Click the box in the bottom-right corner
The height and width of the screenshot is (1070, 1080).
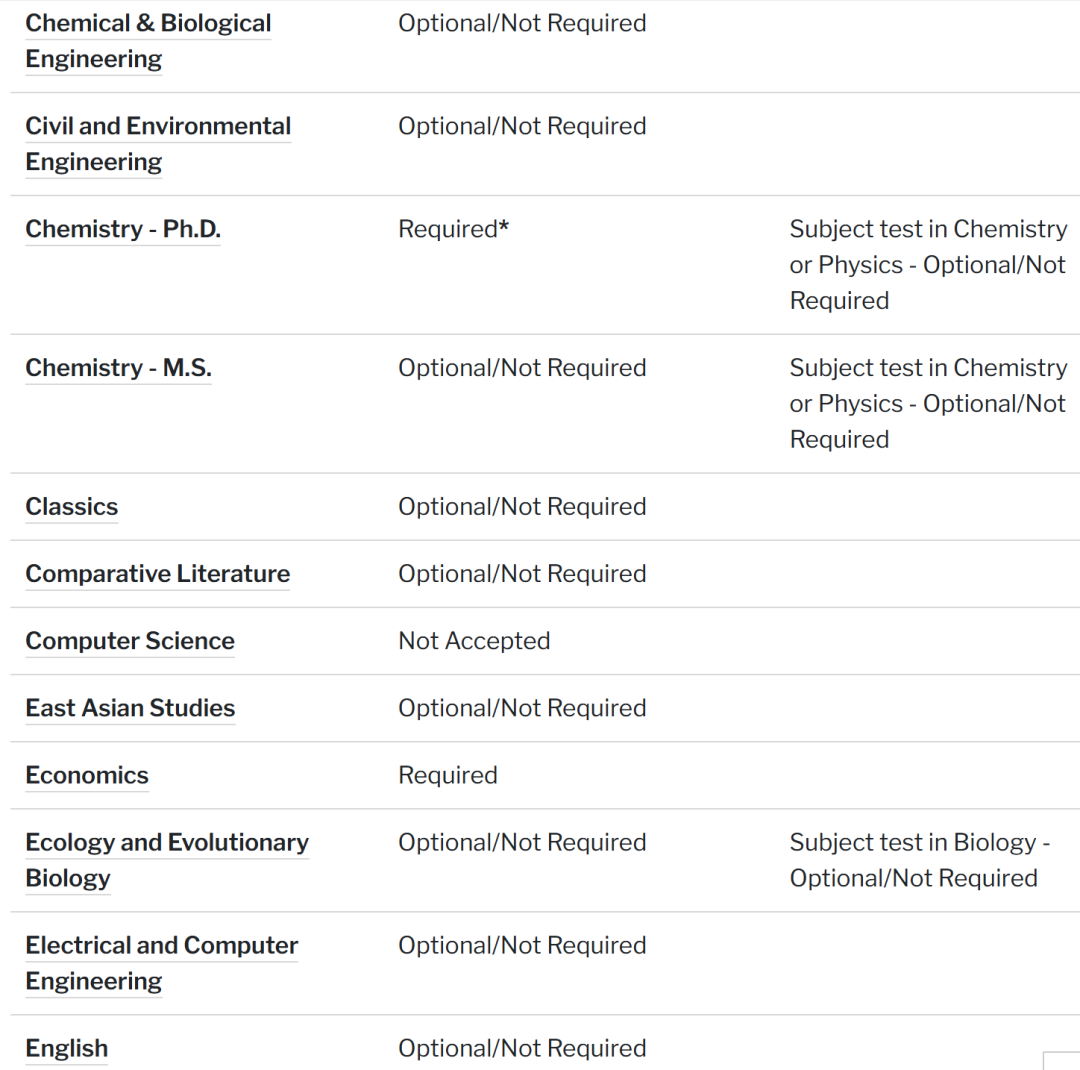coord(1060,1060)
